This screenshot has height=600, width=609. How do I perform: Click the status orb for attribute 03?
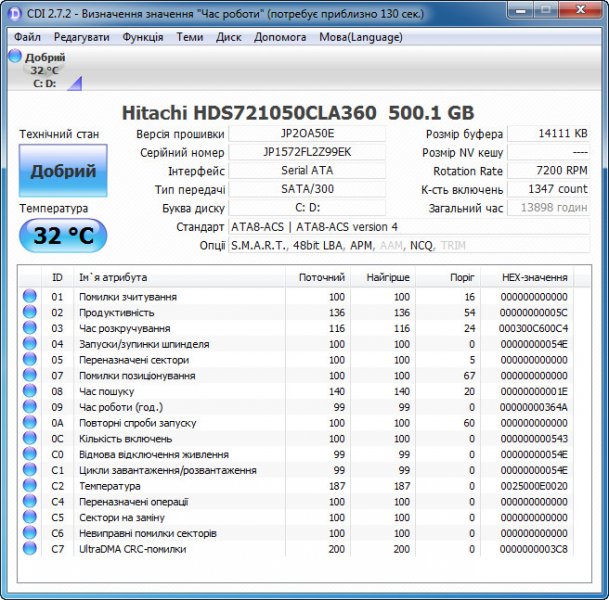coord(30,328)
